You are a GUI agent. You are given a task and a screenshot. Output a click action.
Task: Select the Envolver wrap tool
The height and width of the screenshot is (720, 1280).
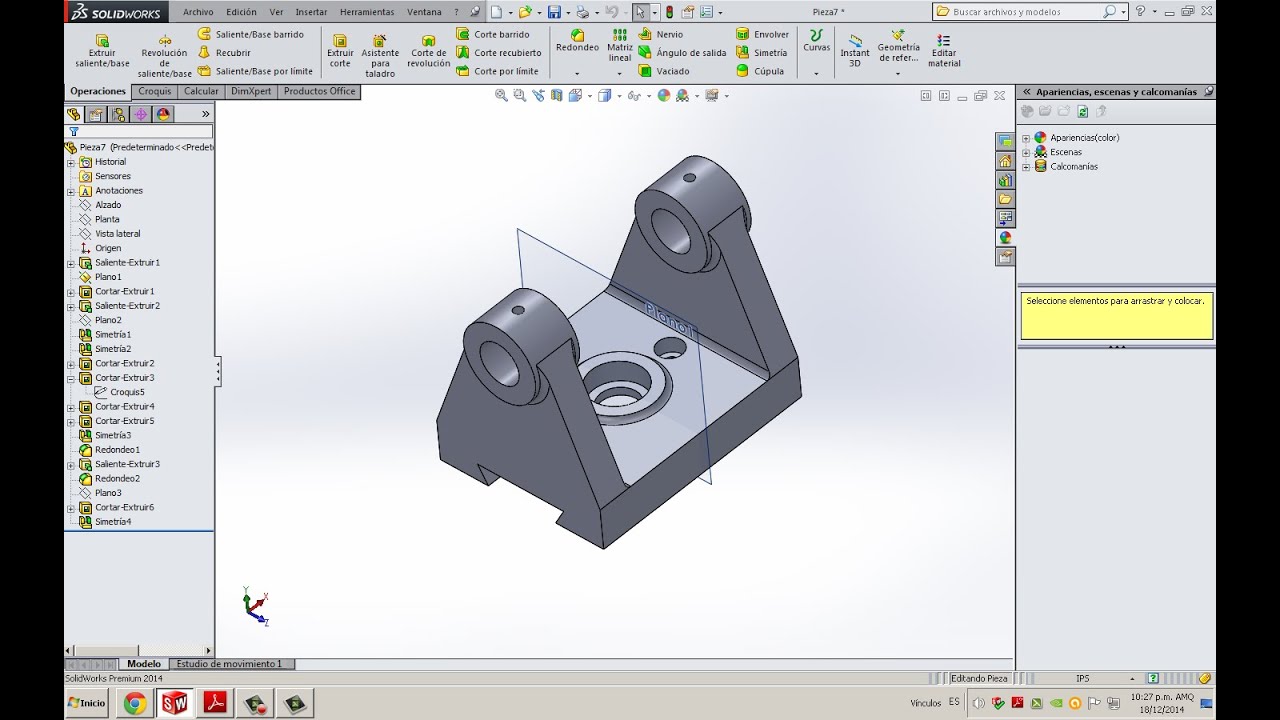(763, 34)
